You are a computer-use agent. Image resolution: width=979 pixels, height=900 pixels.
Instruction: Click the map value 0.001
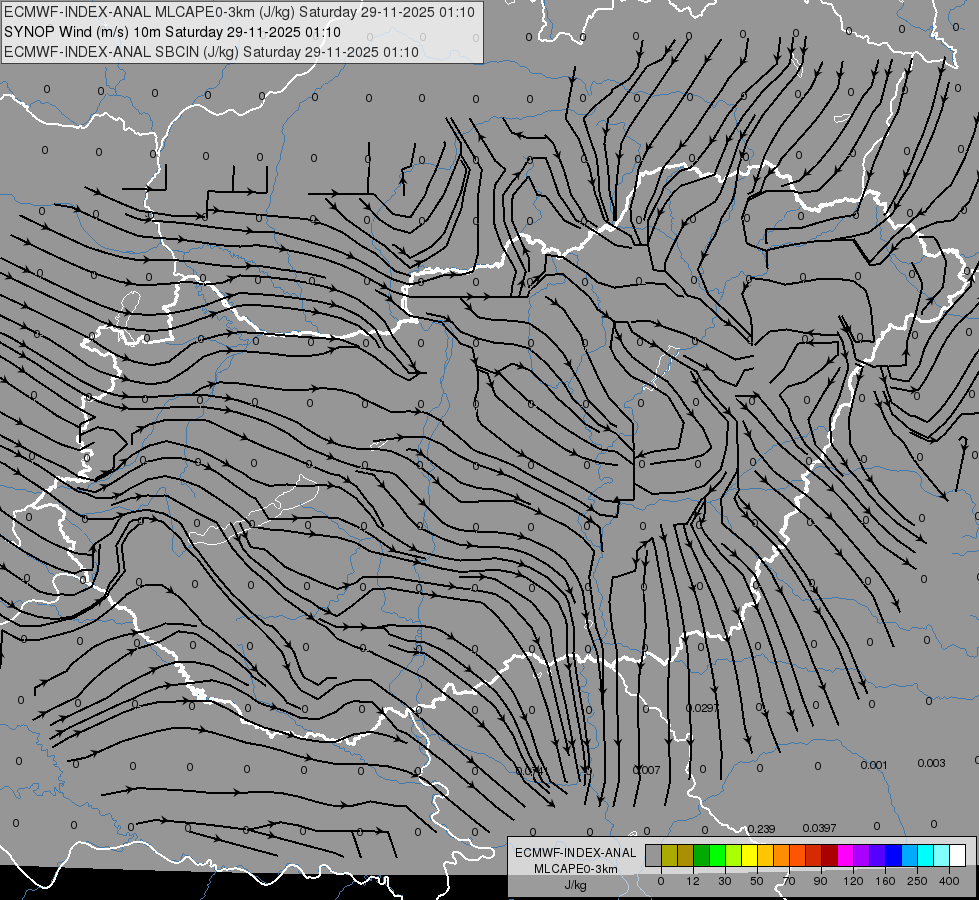point(873,765)
